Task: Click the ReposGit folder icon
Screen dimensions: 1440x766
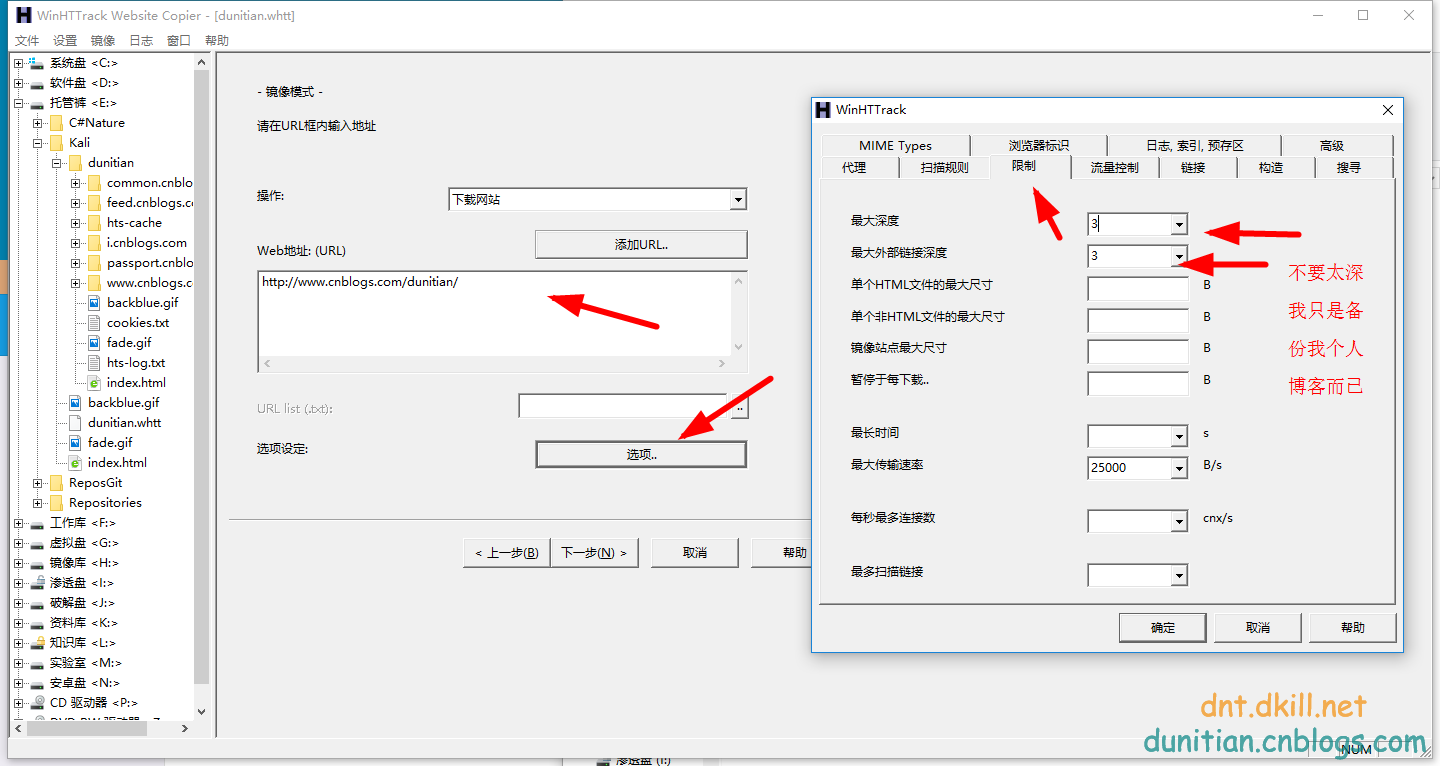Action: coord(56,483)
